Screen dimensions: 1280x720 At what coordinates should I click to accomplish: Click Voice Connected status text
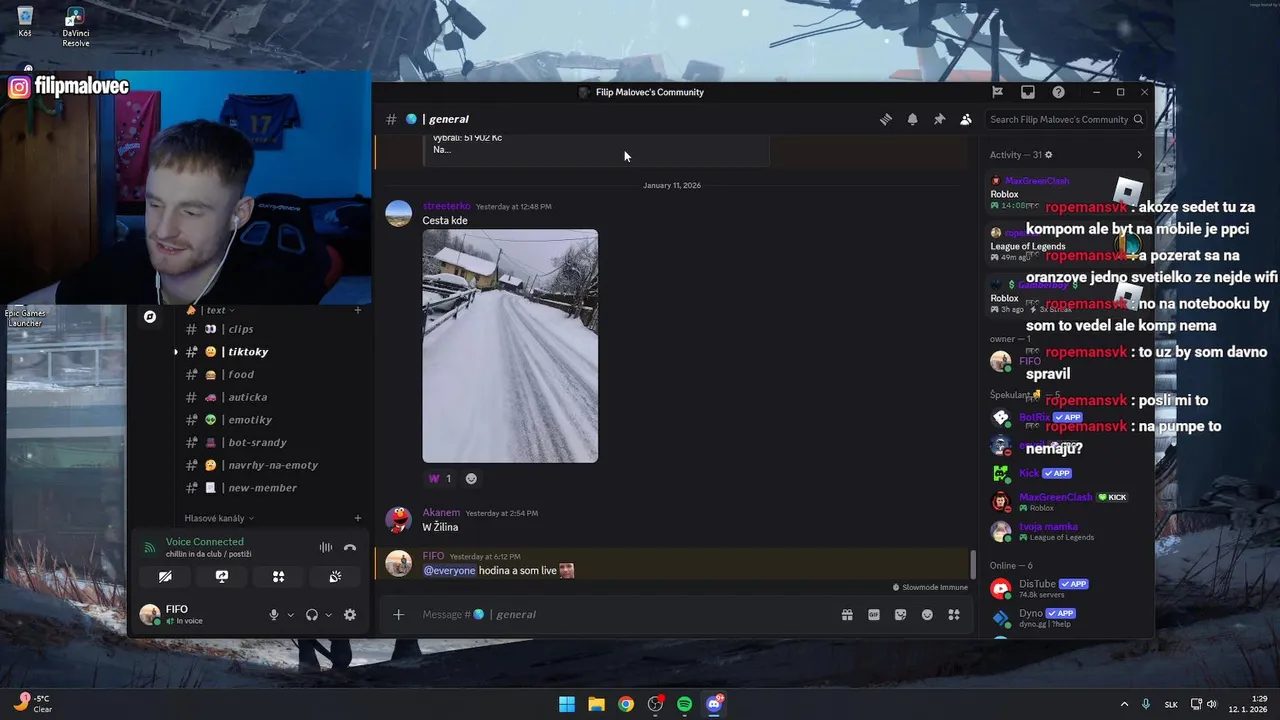pyautogui.click(x=205, y=542)
